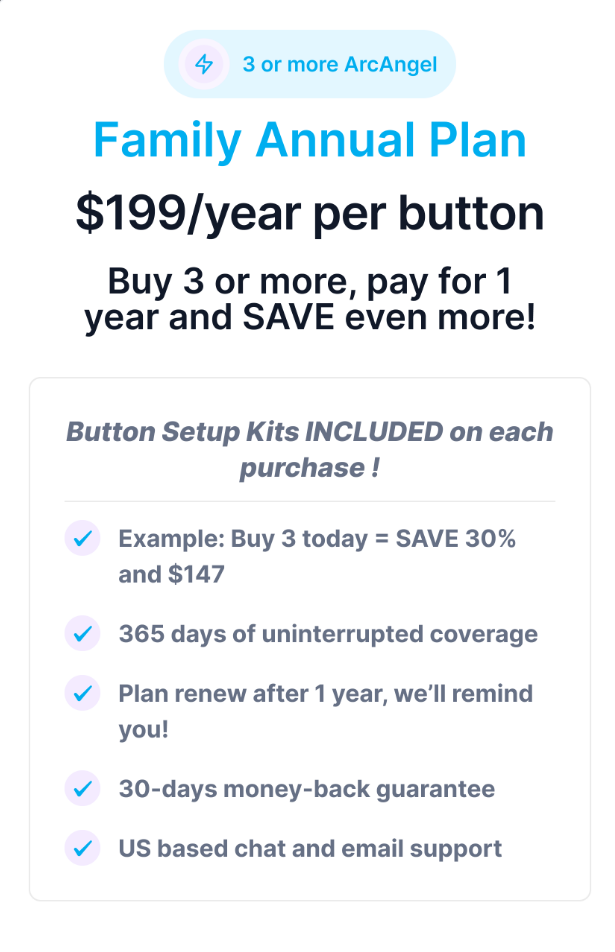Click the lightning bolt icon in the badge
This screenshot has width=615, height=952.
click(204, 65)
